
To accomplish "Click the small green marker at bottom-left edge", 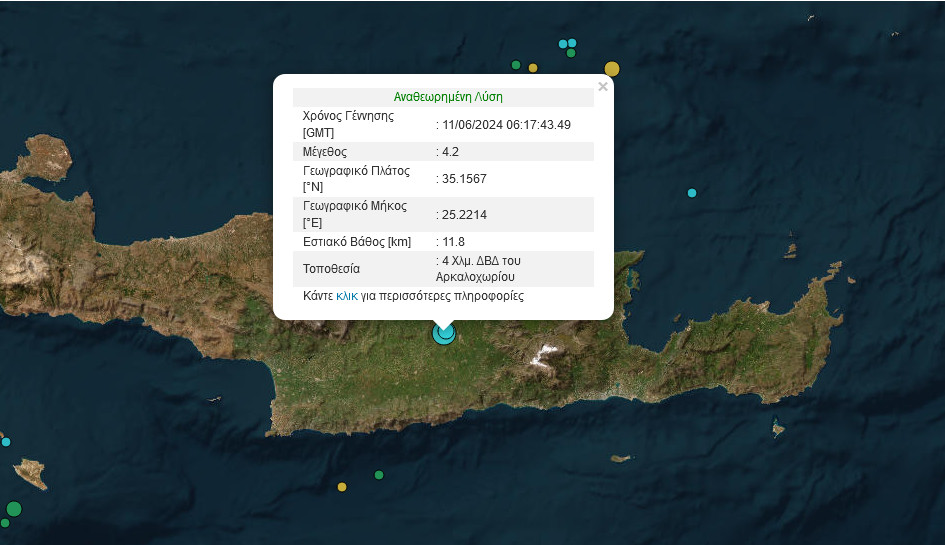I will (5, 523).
